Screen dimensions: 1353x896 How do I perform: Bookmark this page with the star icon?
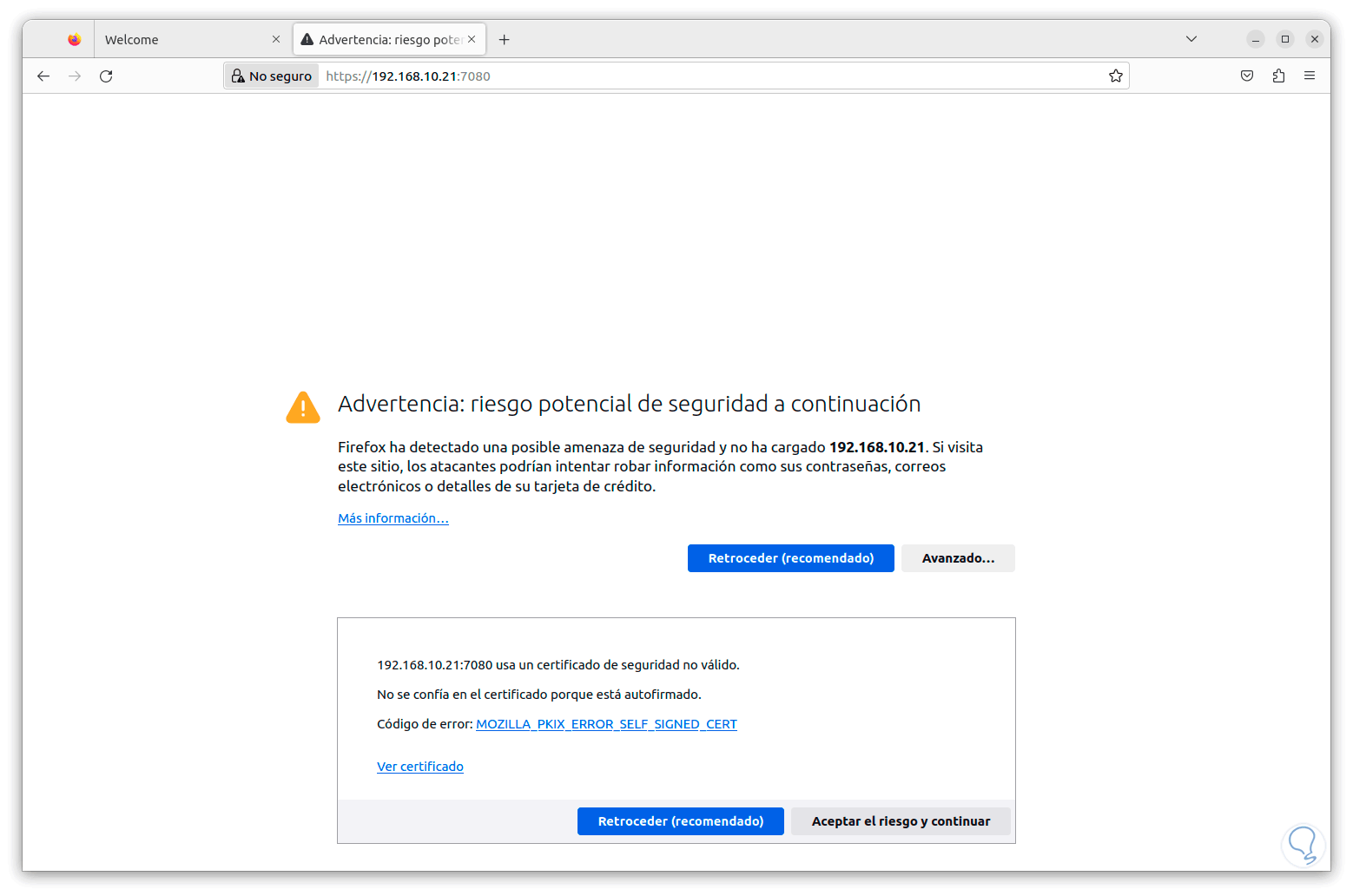pyautogui.click(x=1115, y=76)
